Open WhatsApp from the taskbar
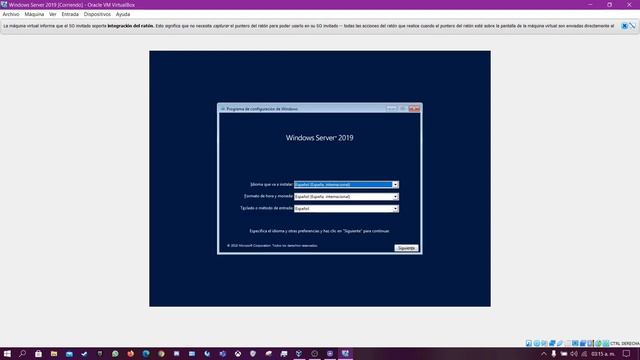The width and height of the screenshot is (640, 360). (x=115, y=353)
